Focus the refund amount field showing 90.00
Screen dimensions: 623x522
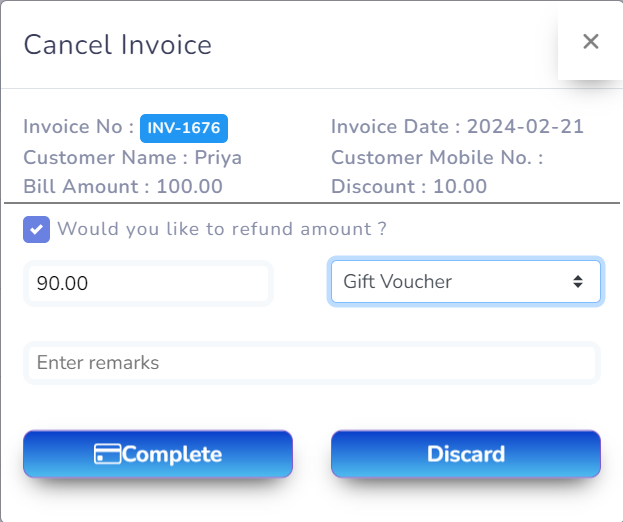pyautogui.click(x=148, y=283)
